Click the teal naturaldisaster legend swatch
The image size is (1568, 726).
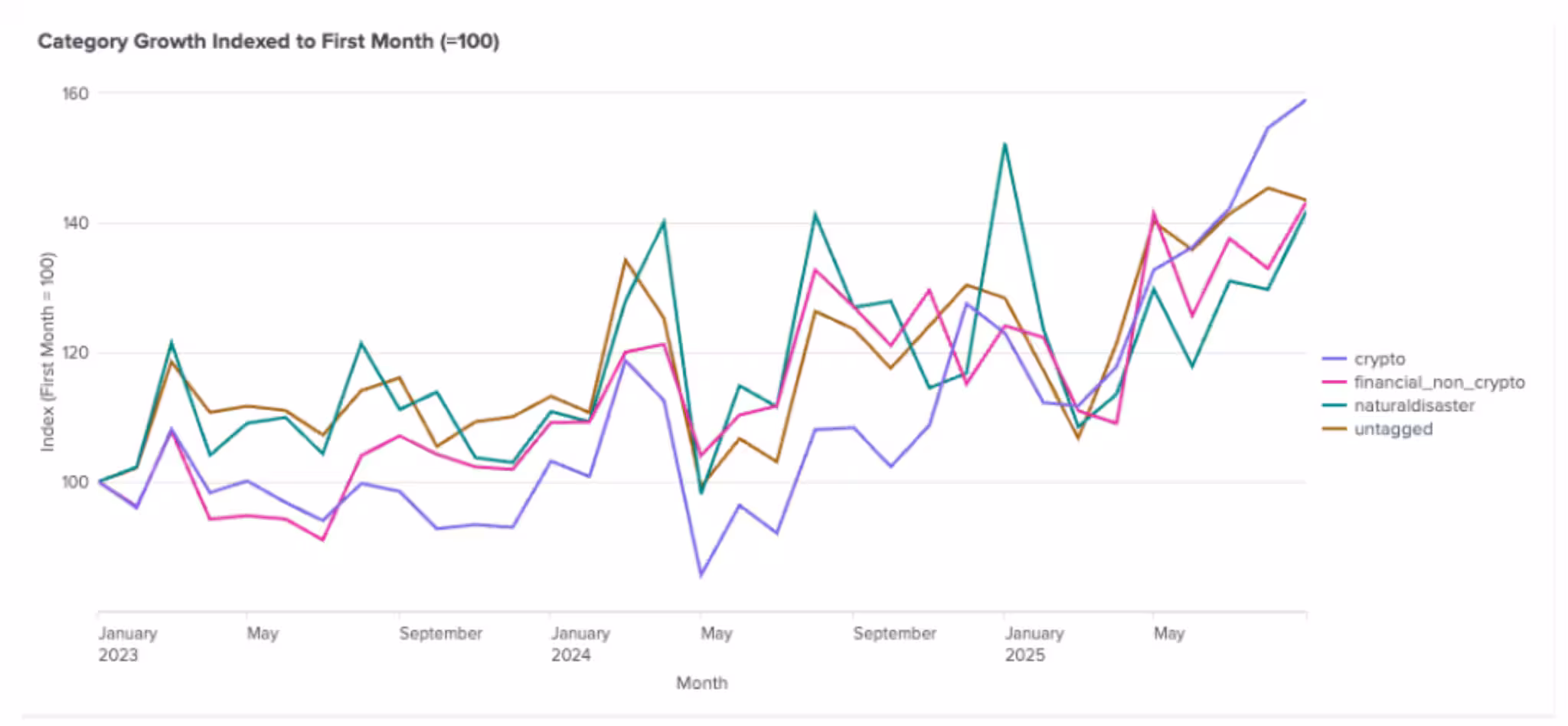pos(1334,406)
